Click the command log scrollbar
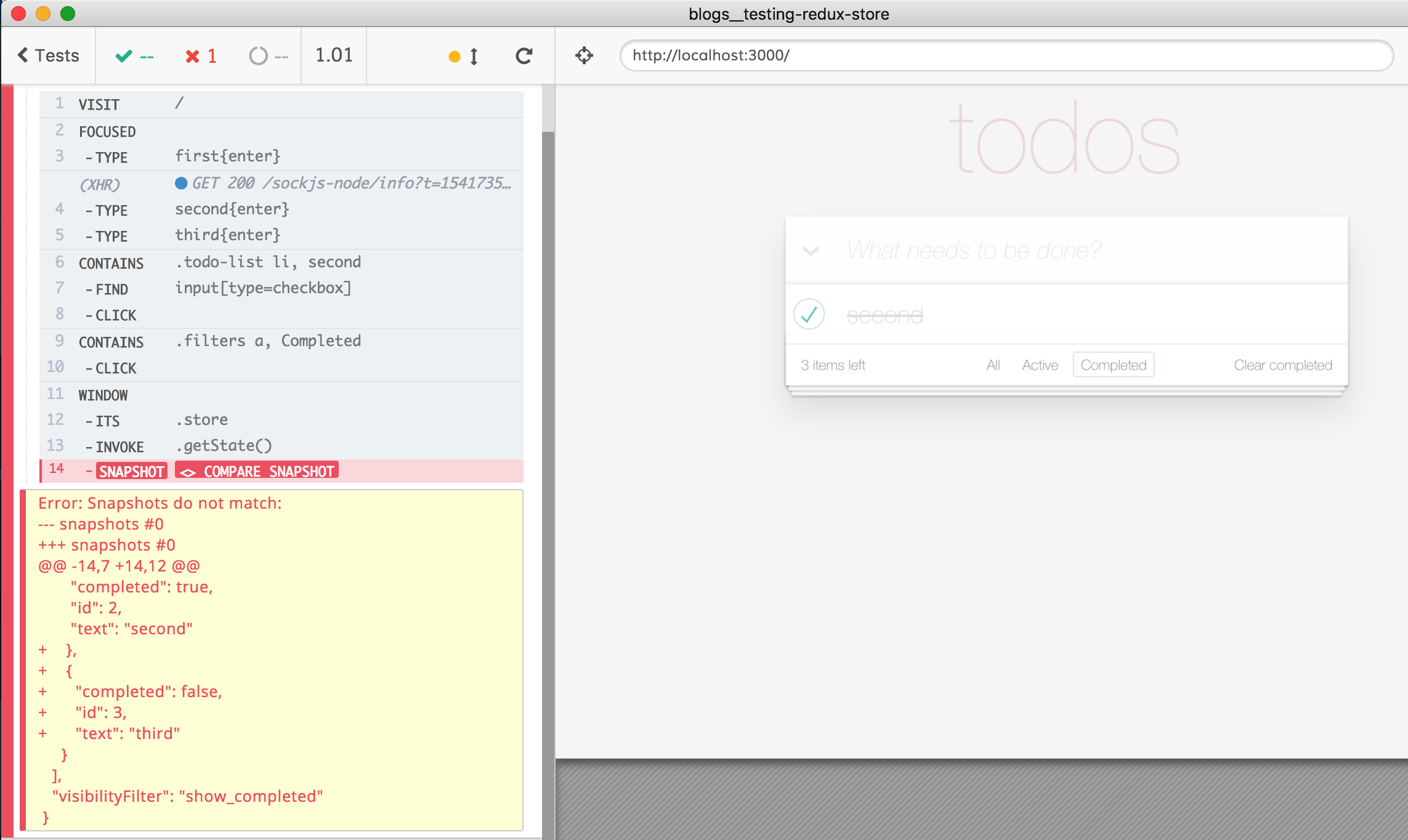The height and width of the screenshot is (840, 1408). click(548, 431)
